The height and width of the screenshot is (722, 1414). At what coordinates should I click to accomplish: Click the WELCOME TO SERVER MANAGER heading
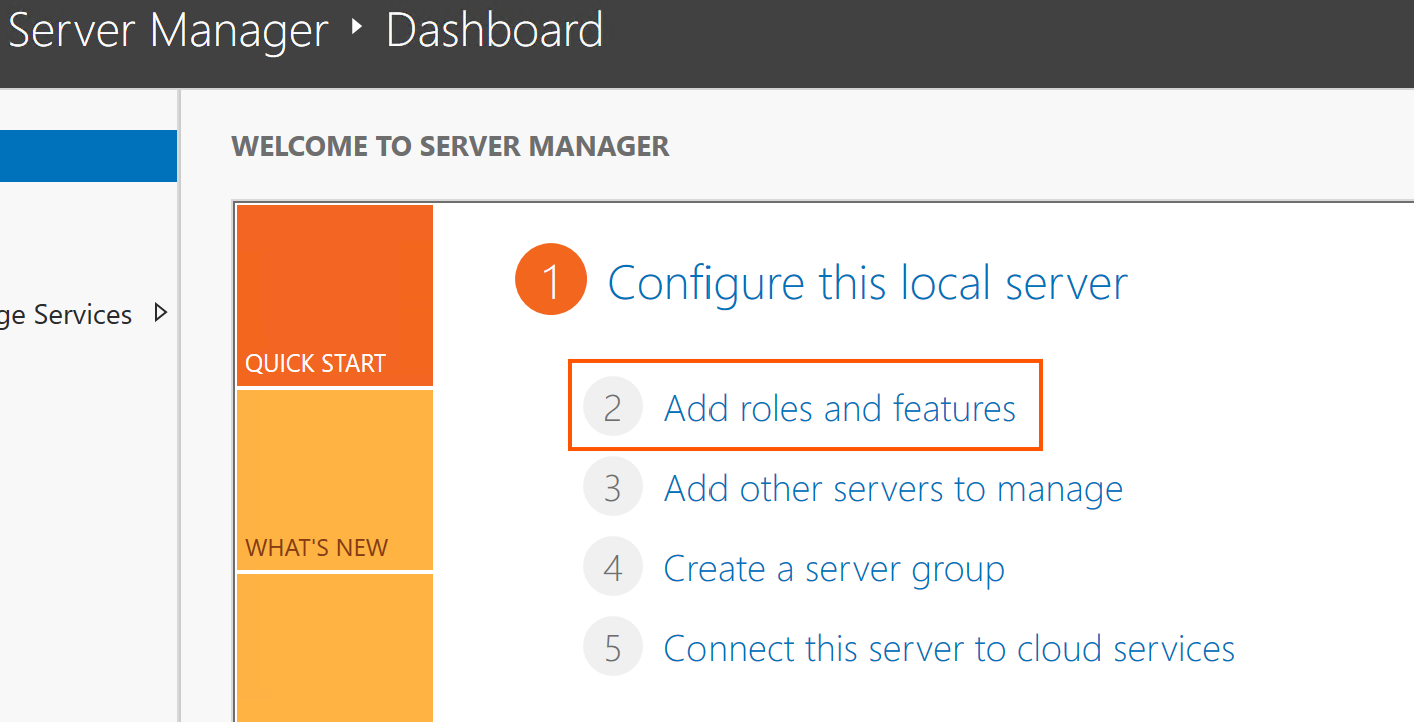[x=450, y=146]
